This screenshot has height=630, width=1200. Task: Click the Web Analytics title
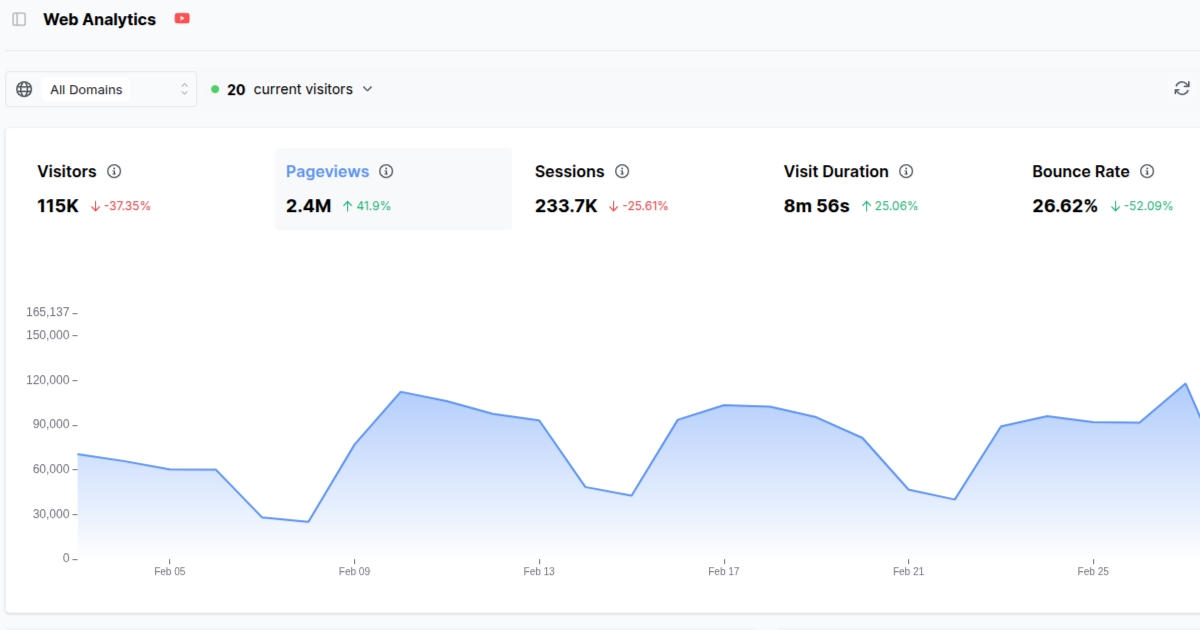99,19
